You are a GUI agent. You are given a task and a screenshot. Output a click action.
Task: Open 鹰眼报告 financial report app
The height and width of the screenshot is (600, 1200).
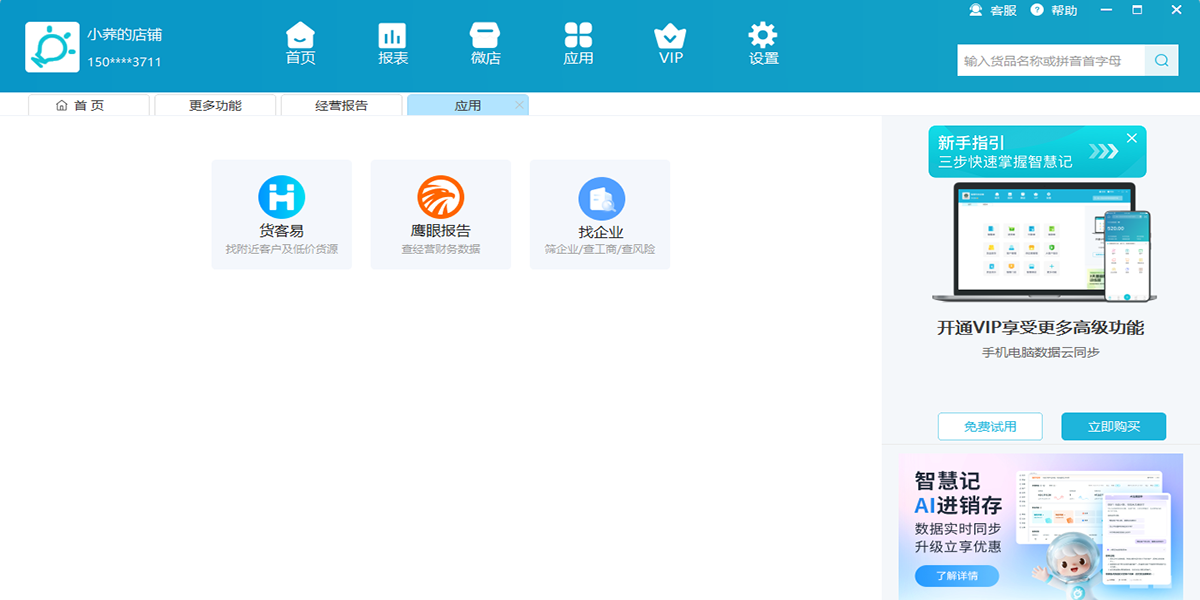tap(441, 214)
